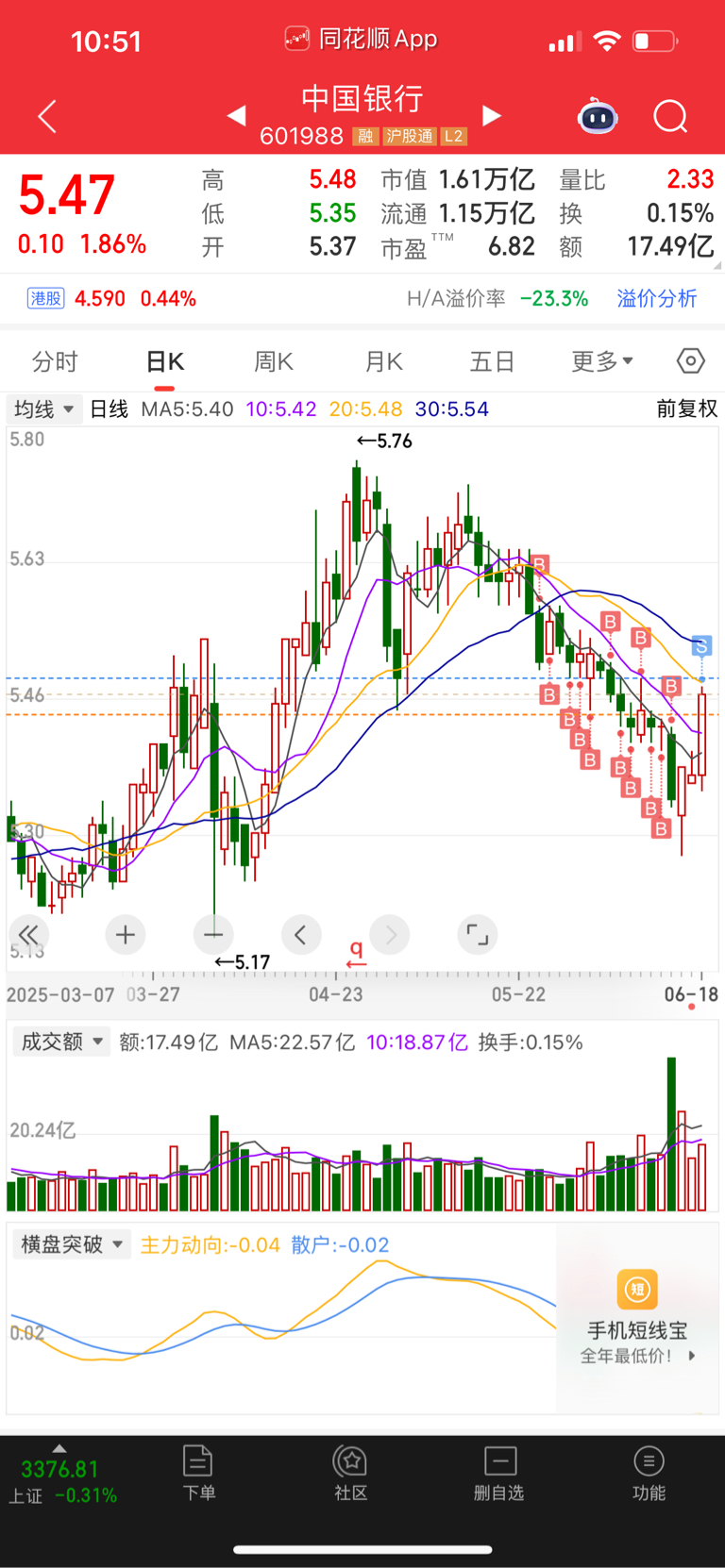The image size is (725, 1568).
Task: Open the 横盘突破 indicator dropdown
Action: [x=72, y=1245]
